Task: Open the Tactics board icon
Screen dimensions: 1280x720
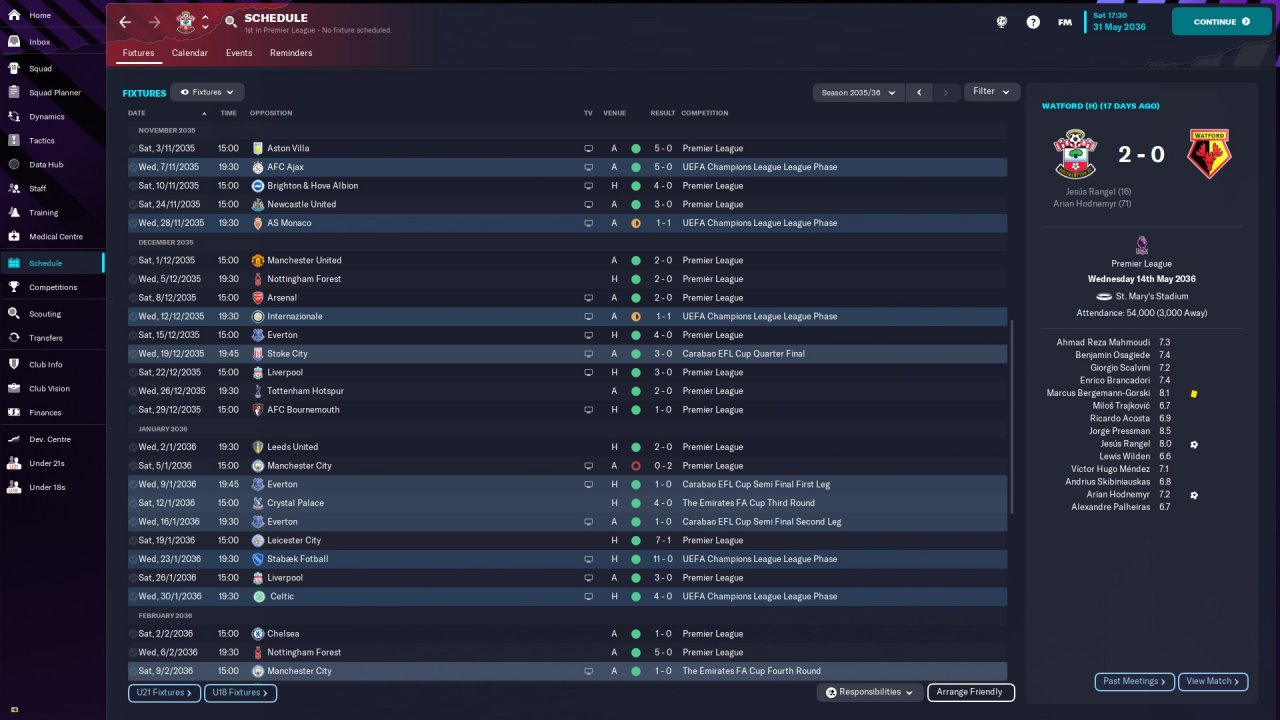Action: [x=14, y=141]
